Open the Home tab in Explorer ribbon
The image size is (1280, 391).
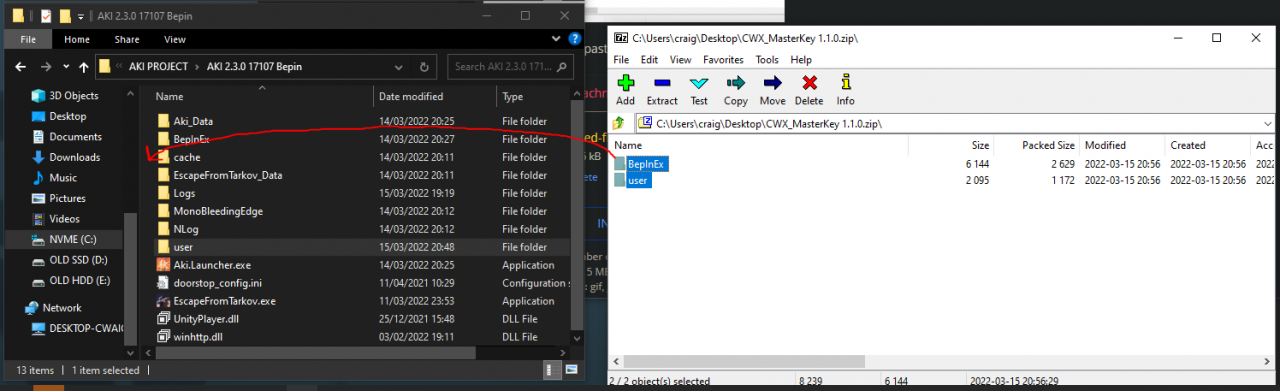pyautogui.click(x=77, y=39)
